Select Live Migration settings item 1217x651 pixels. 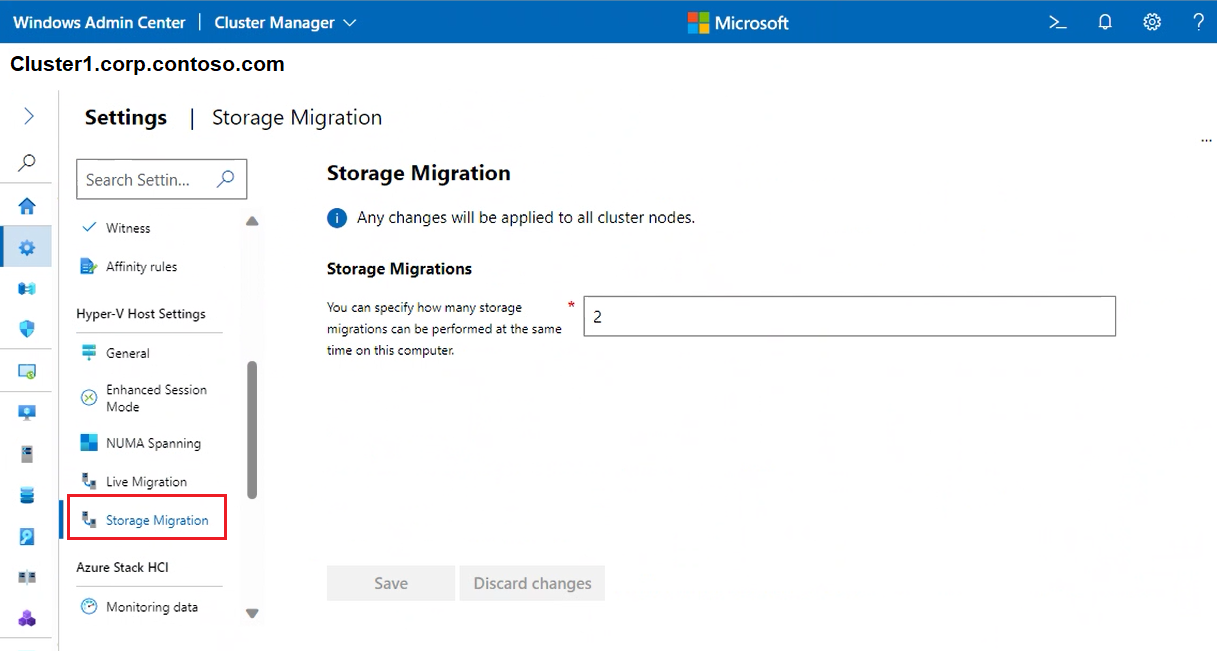(146, 482)
